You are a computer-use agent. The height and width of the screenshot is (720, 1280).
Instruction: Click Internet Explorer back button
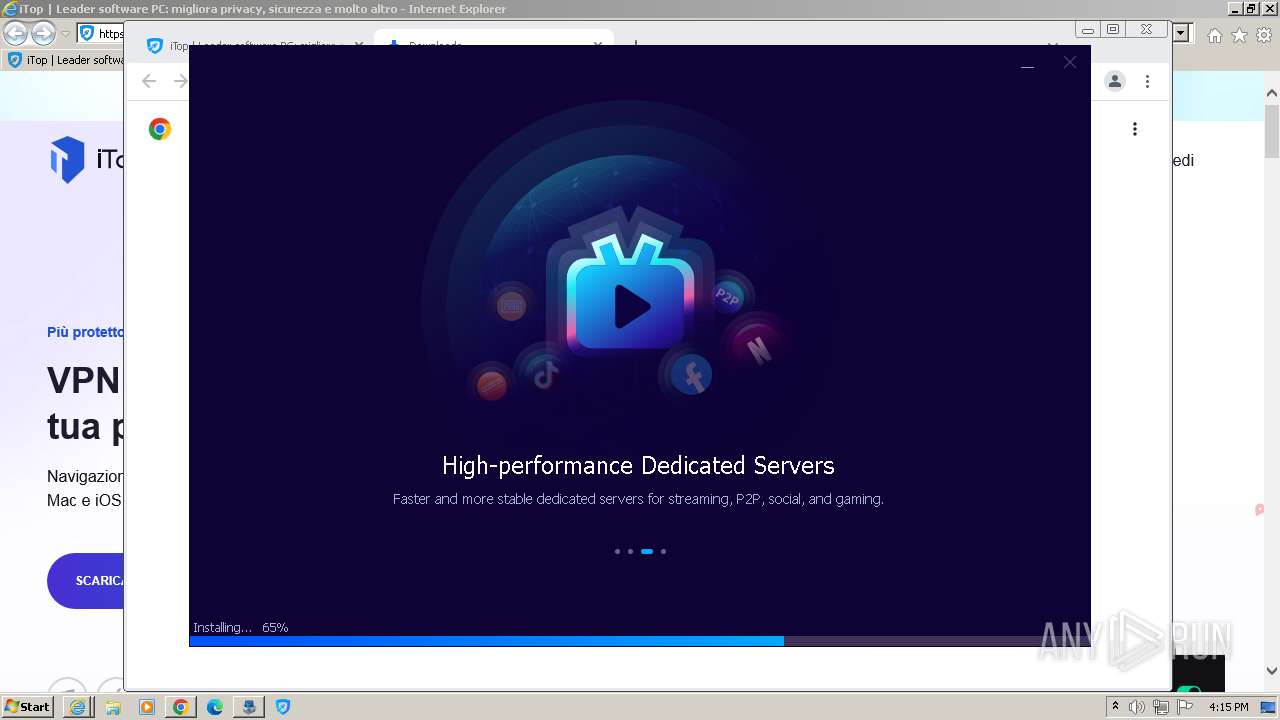[x=15, y=34]
